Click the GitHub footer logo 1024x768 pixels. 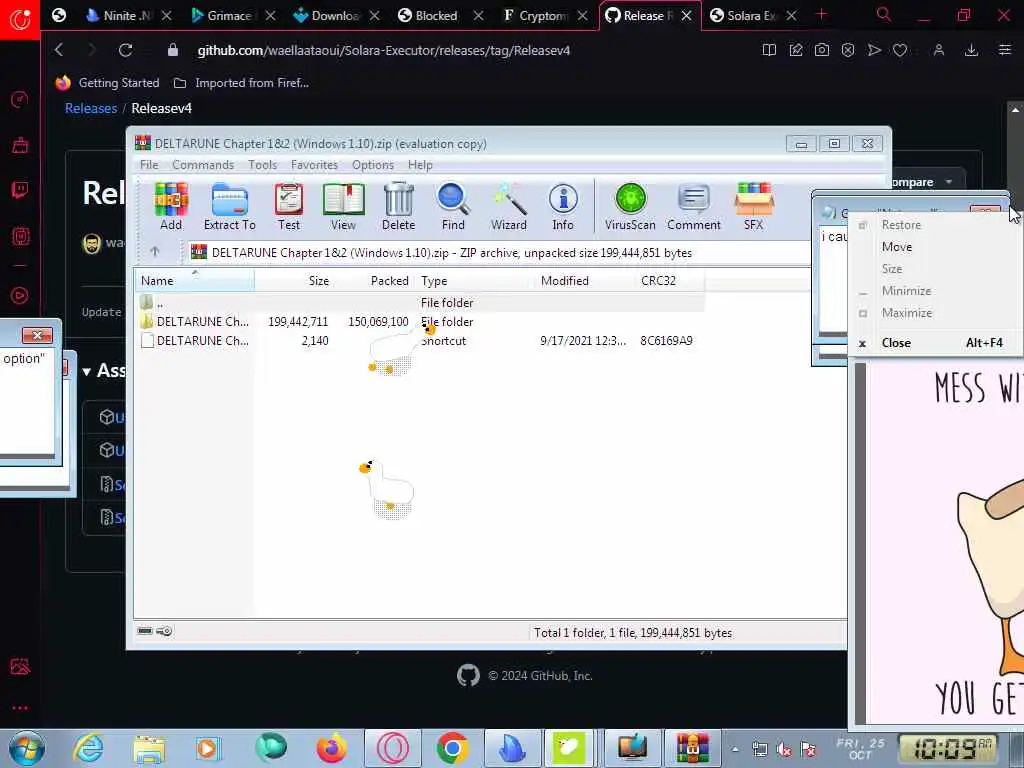(468, 675)
